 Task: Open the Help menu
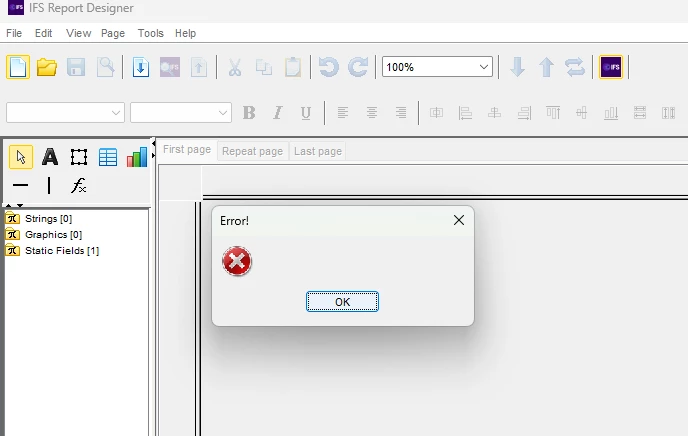click(x=185, y=33)
